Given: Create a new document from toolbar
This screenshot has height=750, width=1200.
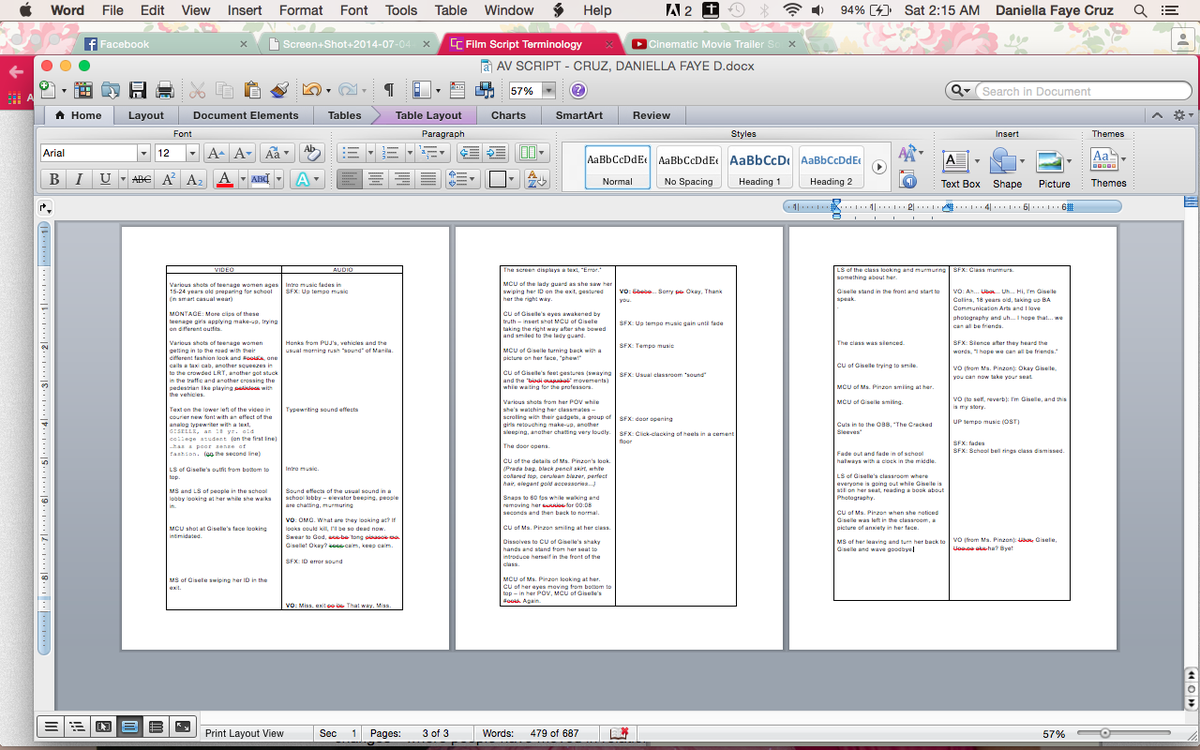Looking at the screenshot, I should coord(49,90).
